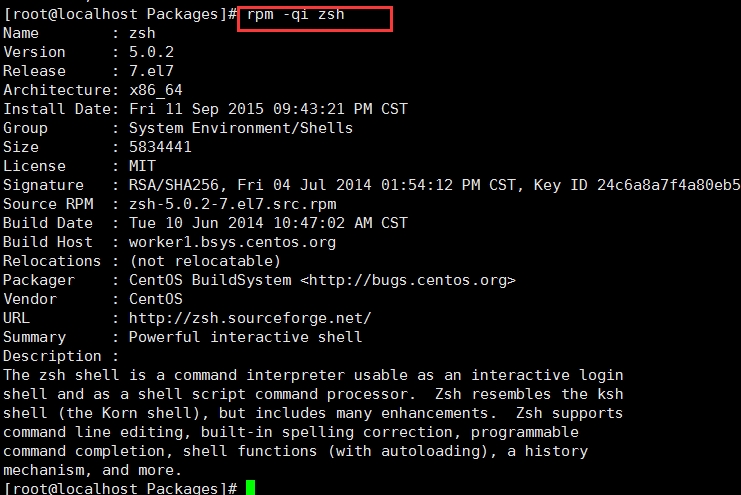
Task: Click the Signature text 'RSA/SHA256'
Action: coord(176,185)
